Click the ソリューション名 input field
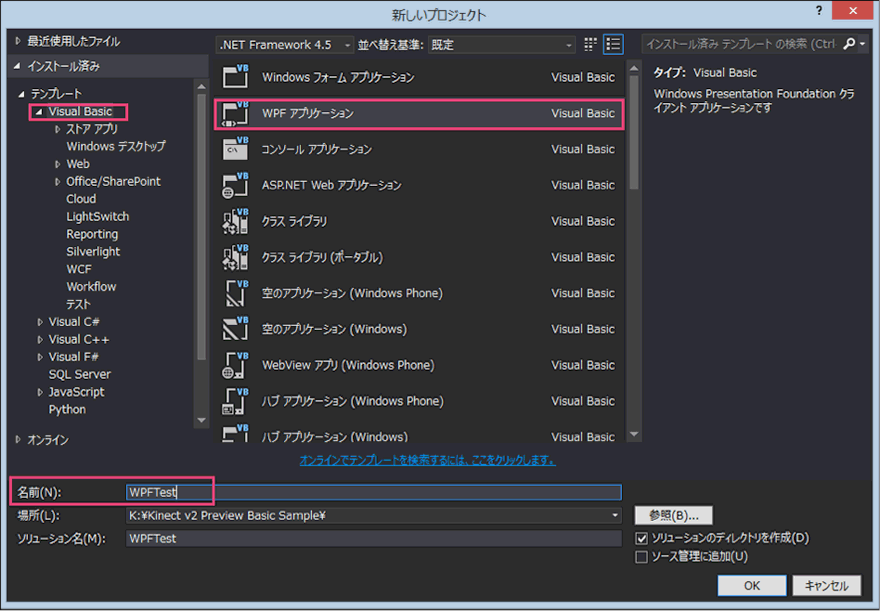This screenshot has height=611, width=880. click(x=374, y=539)
